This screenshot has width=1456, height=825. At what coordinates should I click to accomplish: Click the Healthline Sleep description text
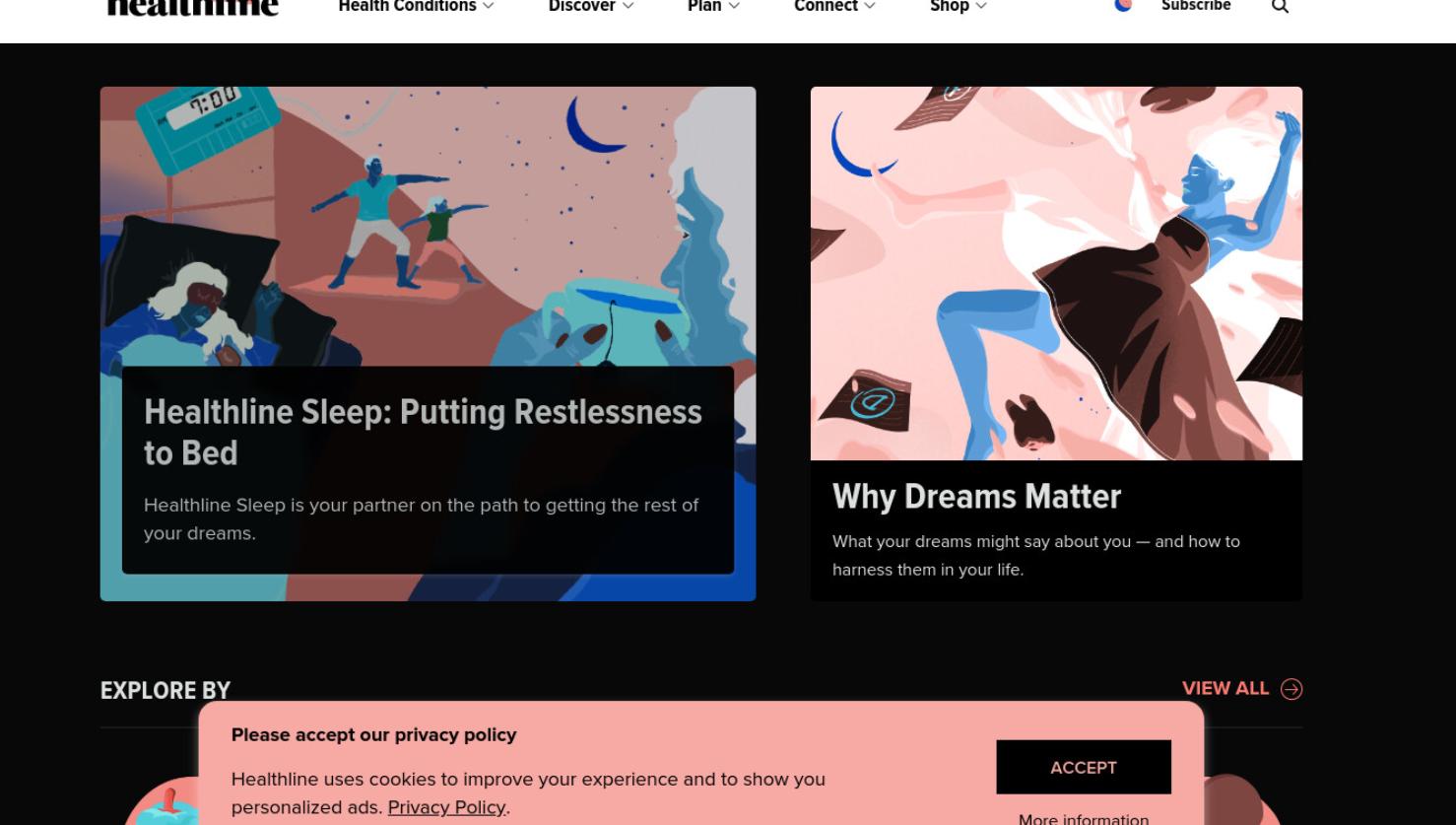[421, 518]
